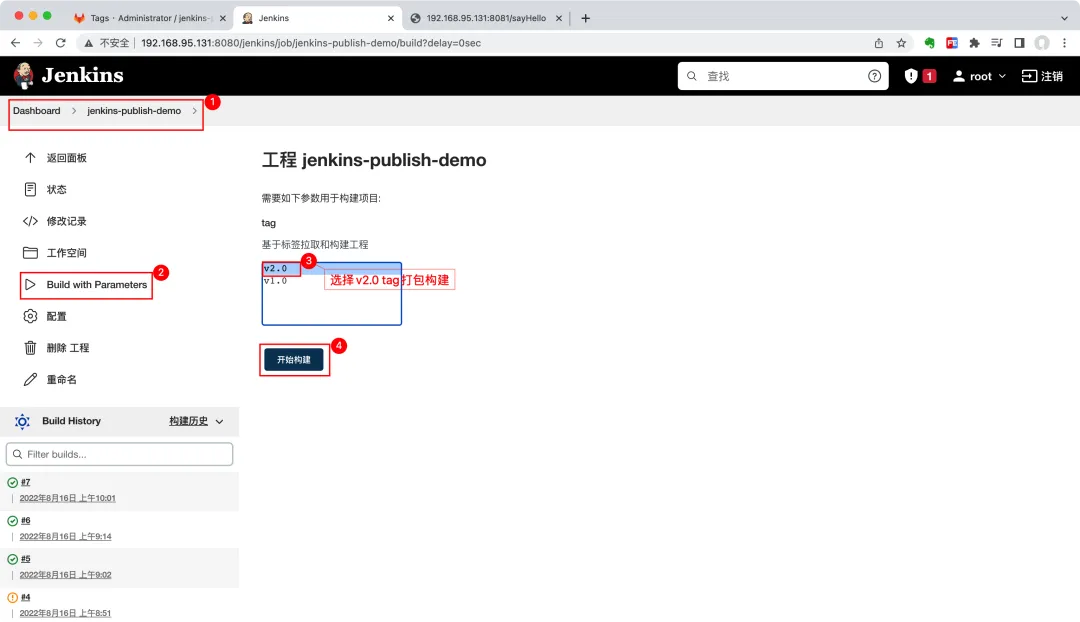Viewport: 1080px width, 622px height.
Task: Collapse the Build History chevron
Action: (x=220, y=422)
